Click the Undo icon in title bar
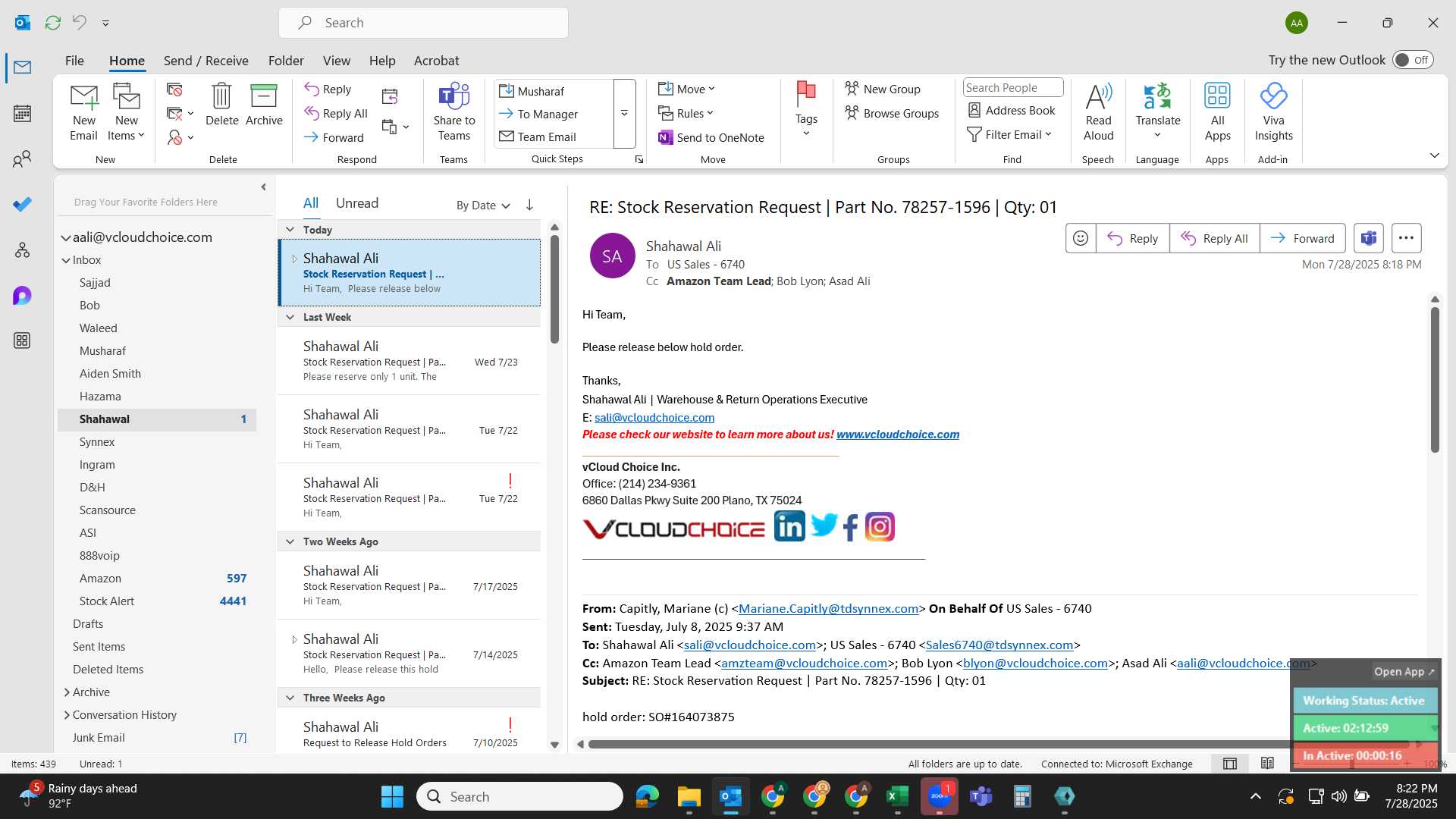 79,23
